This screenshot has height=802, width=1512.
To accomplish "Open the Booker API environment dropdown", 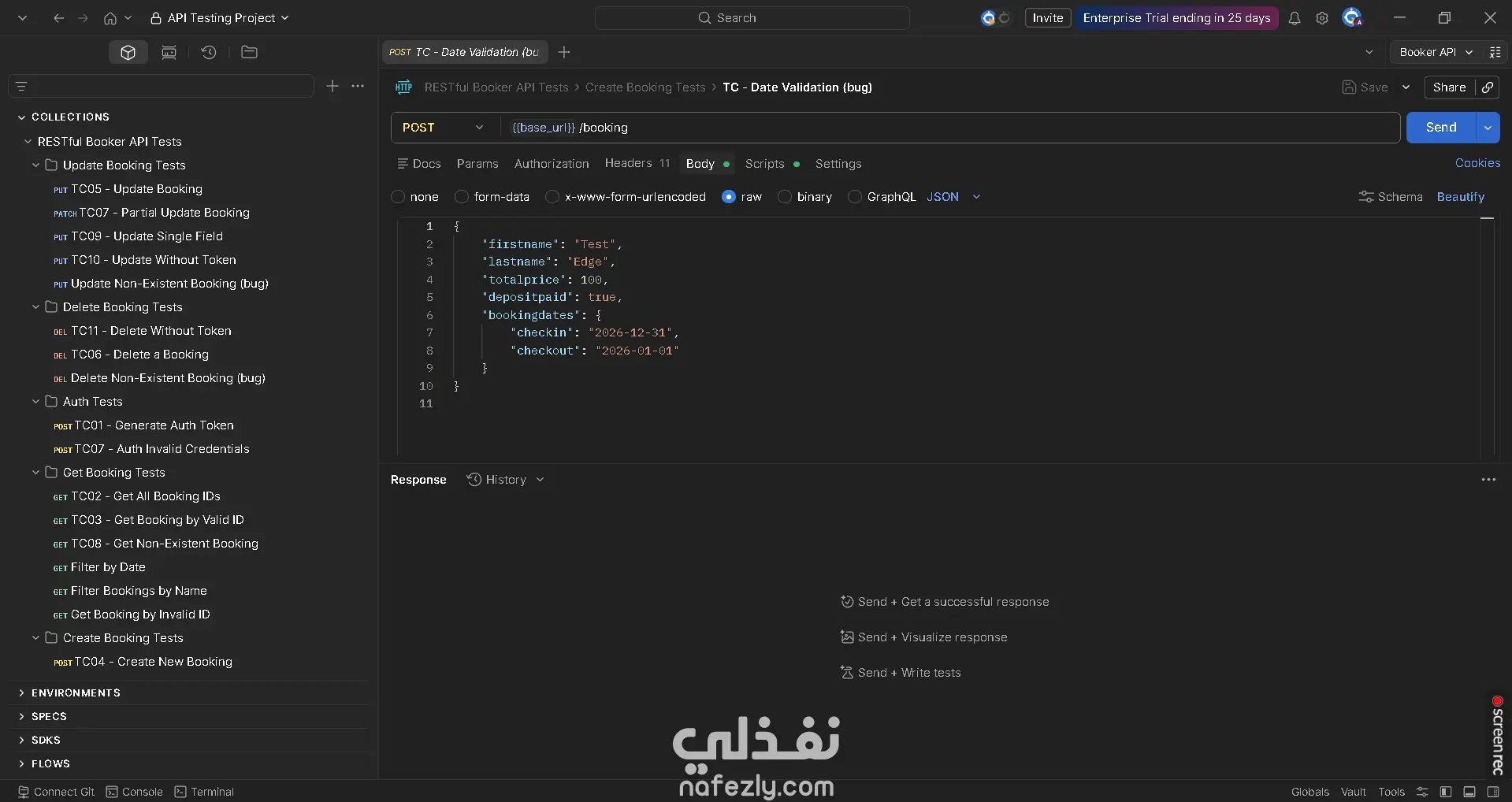I will click(x=1436, y=52).
